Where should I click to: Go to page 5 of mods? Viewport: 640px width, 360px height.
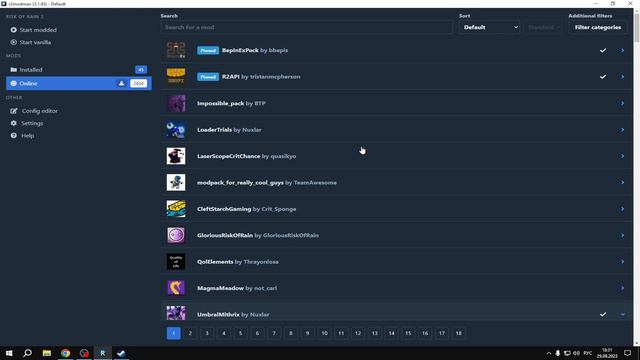[x=240, y=333]
